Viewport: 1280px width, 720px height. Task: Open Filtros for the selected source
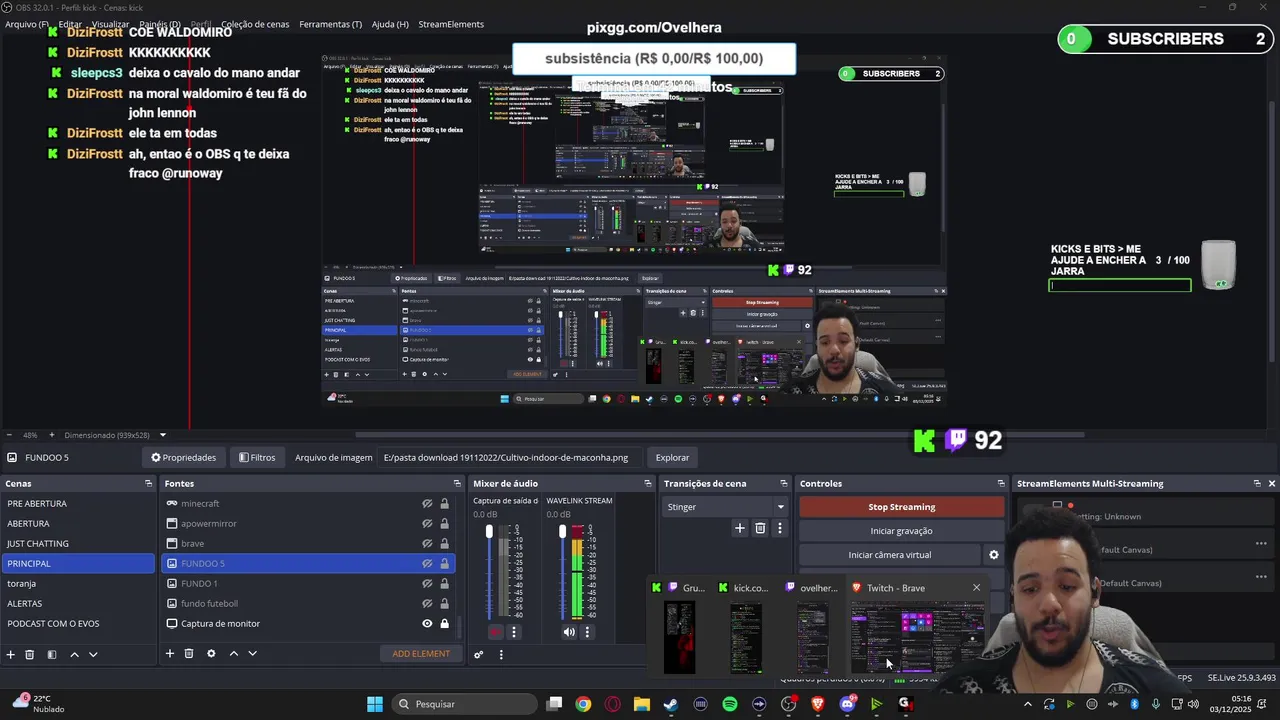pyautogui.click(x=257, y=458)
